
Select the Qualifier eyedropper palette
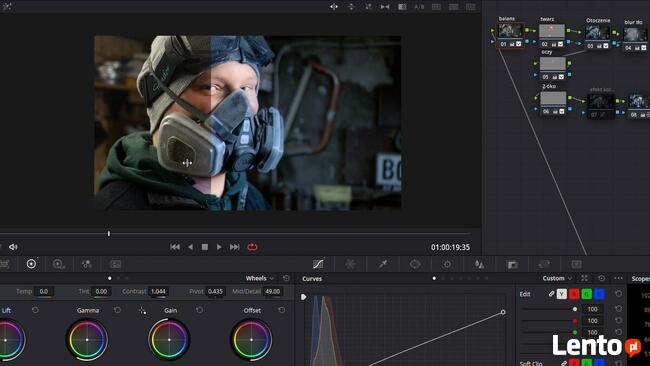383,264
